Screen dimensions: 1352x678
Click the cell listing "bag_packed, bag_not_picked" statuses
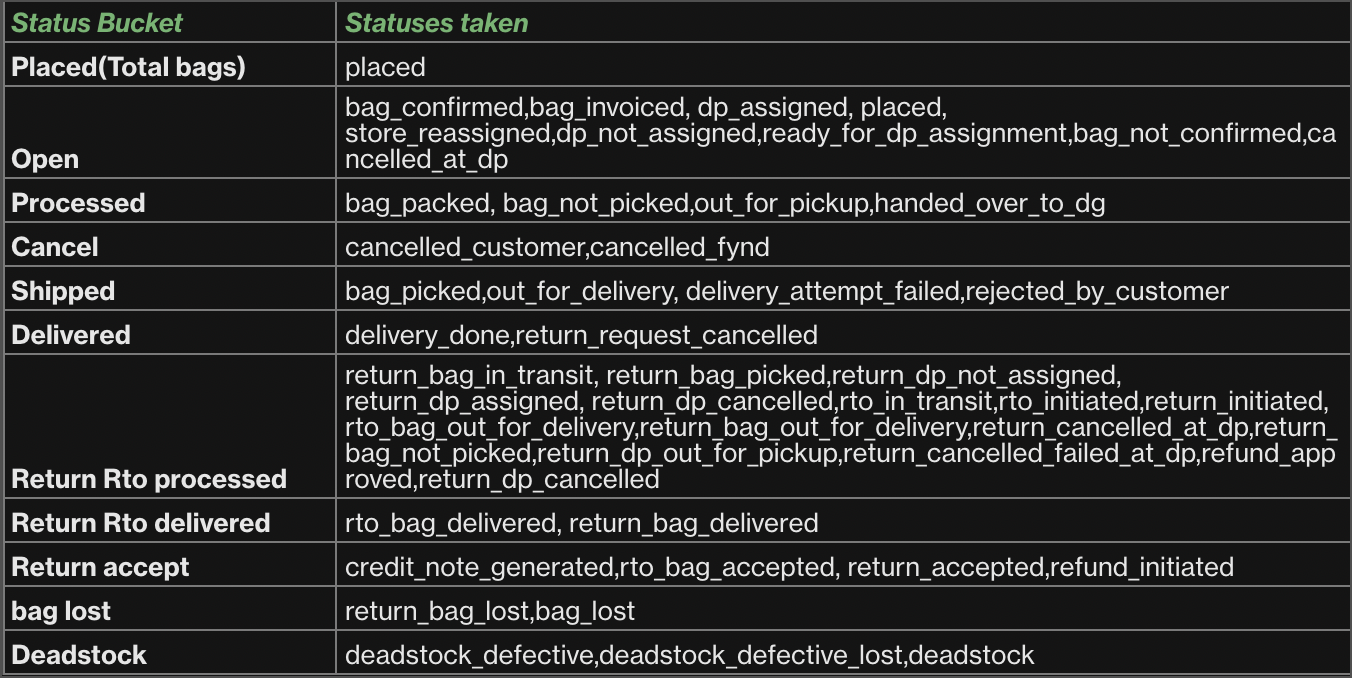point(725,203)
